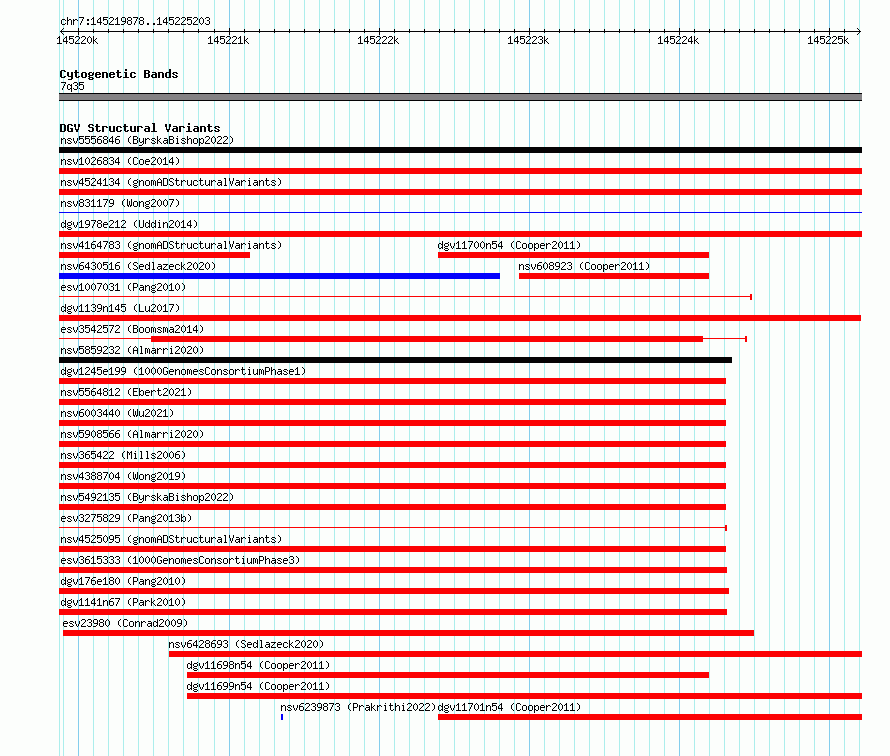The width and height of the screenshot is (890, 756).
Task: Click nsv5859232 (Almarri2020) label
Action: 132,350
